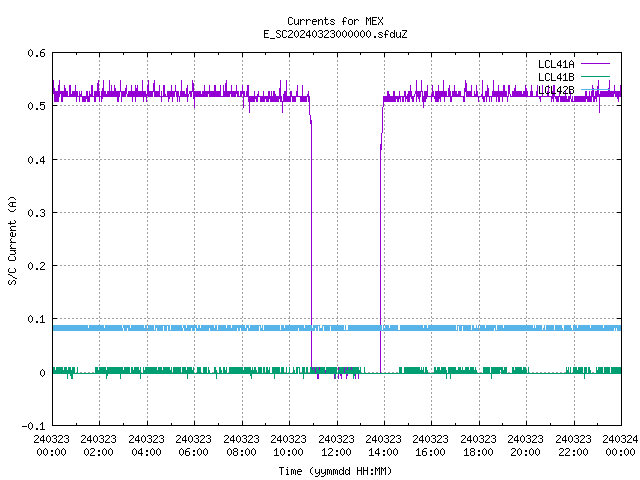Image resolution: width=640 pixels, height=480 pixels.
Task: Click the 240323 00:00 x-axis tick label
Action: [x=51, y=446]
